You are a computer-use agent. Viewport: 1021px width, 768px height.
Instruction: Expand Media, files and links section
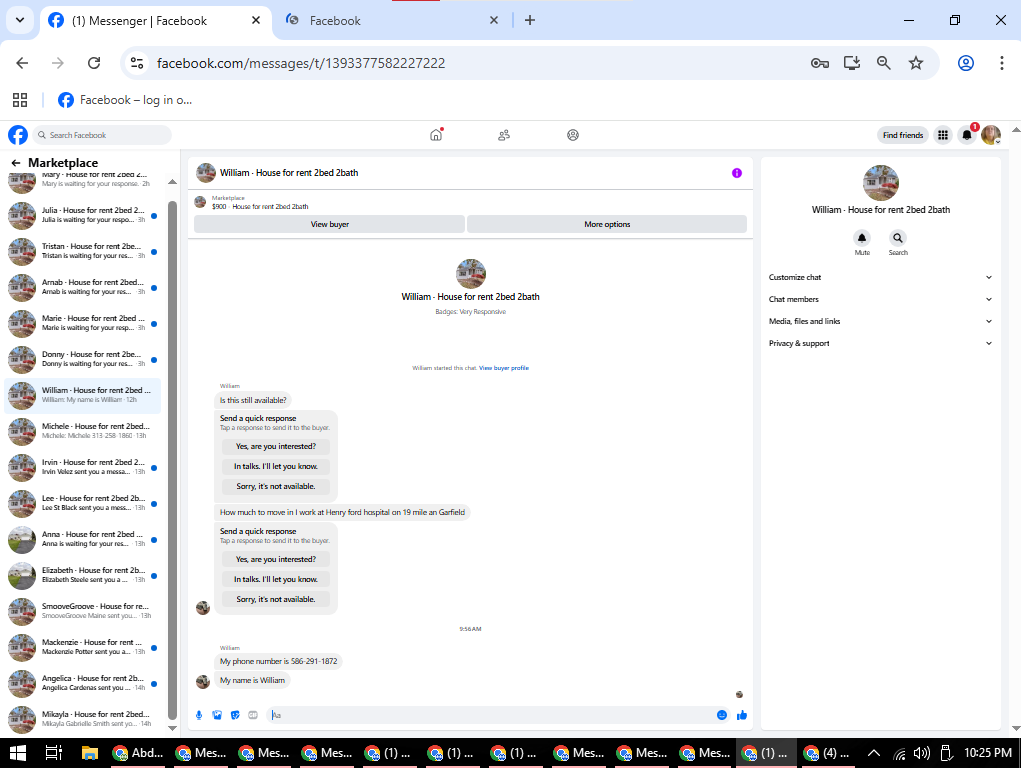[x=880, y=321]
